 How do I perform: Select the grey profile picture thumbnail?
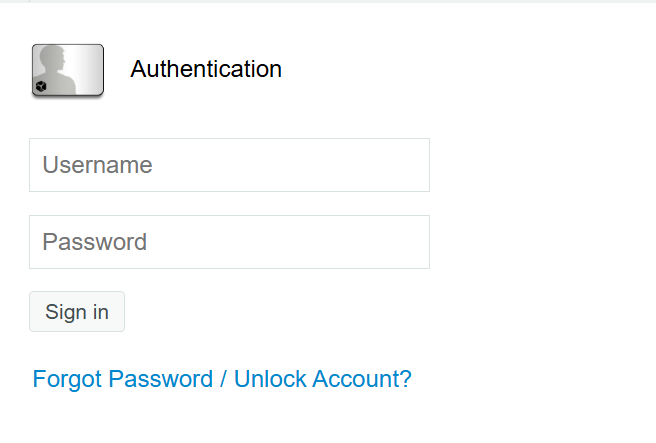[x=68, y=70]
